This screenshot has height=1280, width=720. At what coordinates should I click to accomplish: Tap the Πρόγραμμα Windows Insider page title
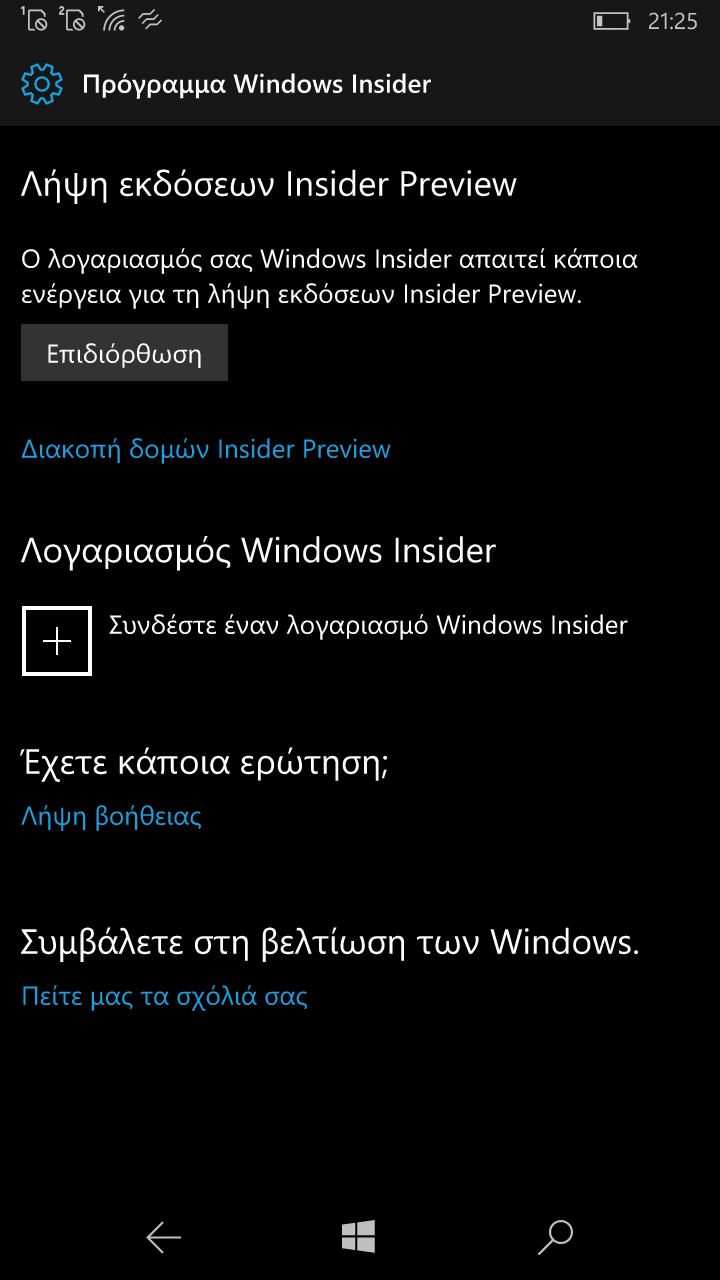[256, 84]
